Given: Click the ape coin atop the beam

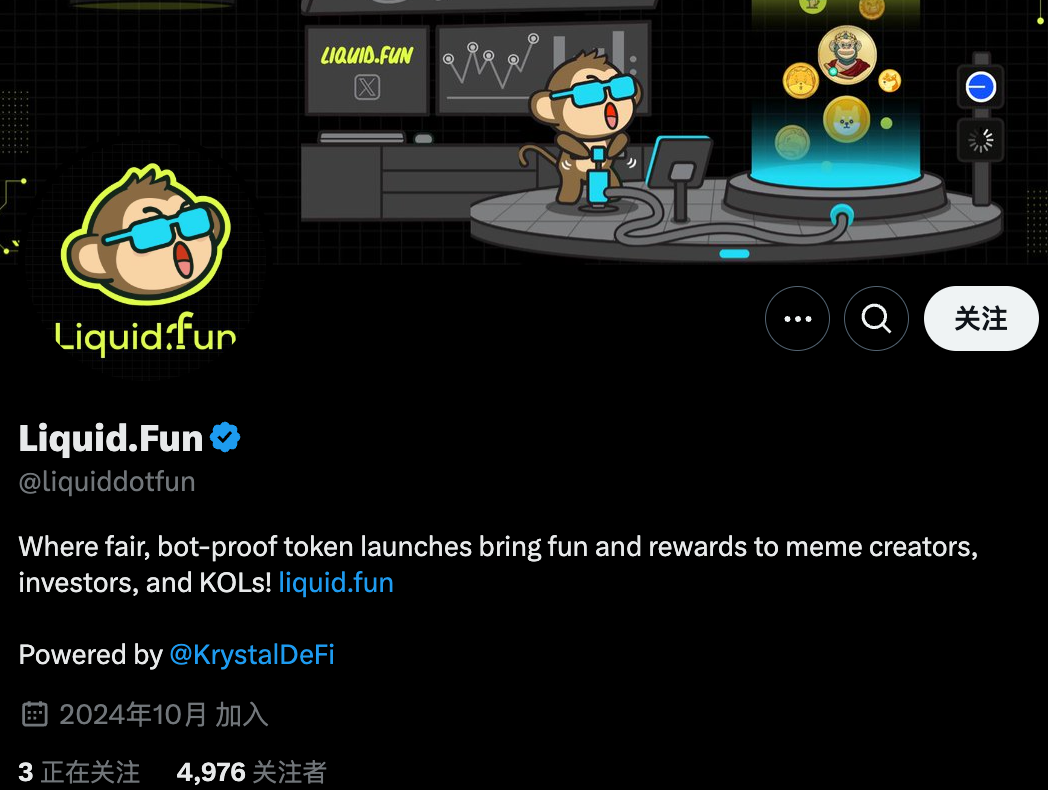Looking at the screenshot, I should coord(847,55).
